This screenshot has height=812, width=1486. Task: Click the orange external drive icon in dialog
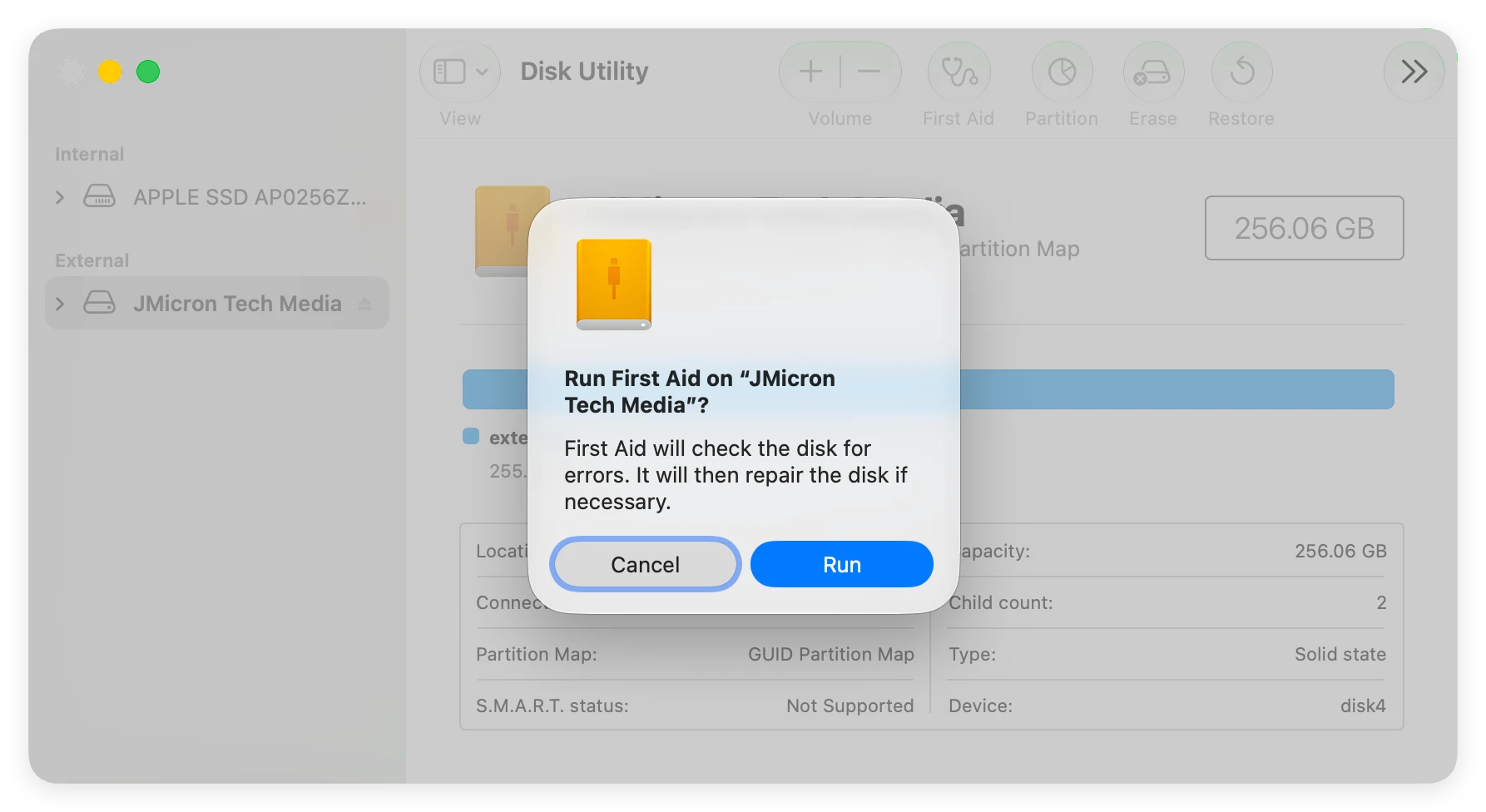[x=614, y=285]
